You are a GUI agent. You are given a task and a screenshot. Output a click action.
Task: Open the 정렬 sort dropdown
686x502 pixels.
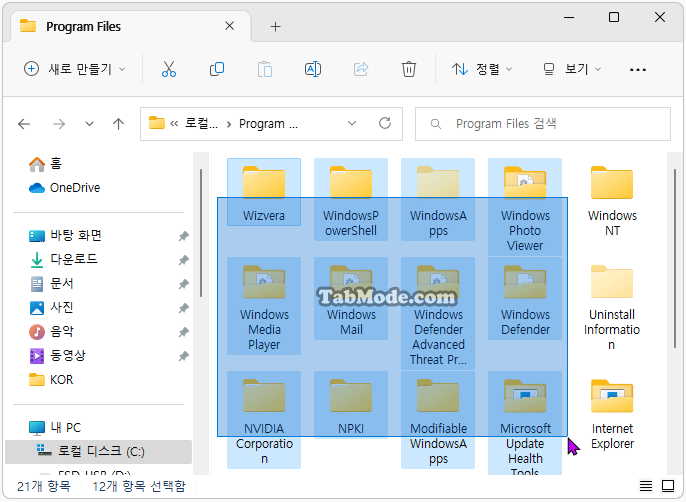coord(482,69)
